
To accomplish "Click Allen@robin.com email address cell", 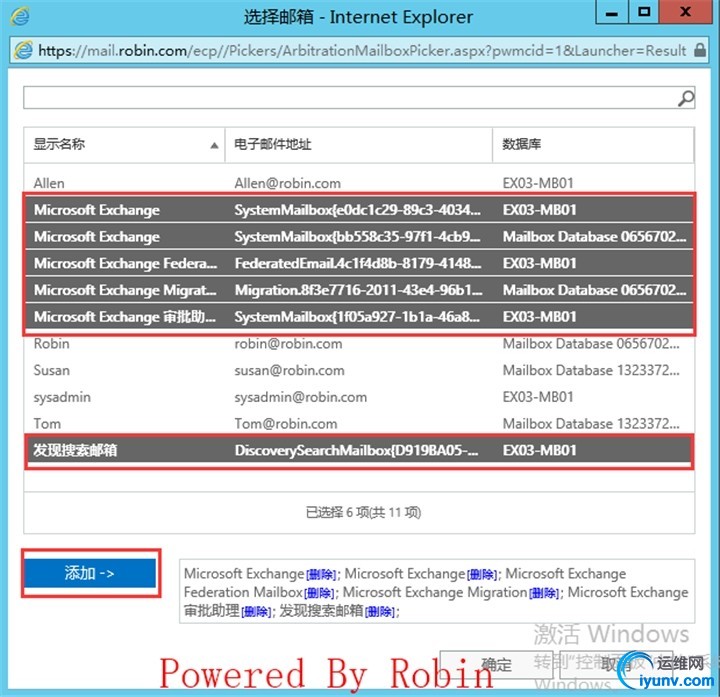I will (287, 183).
